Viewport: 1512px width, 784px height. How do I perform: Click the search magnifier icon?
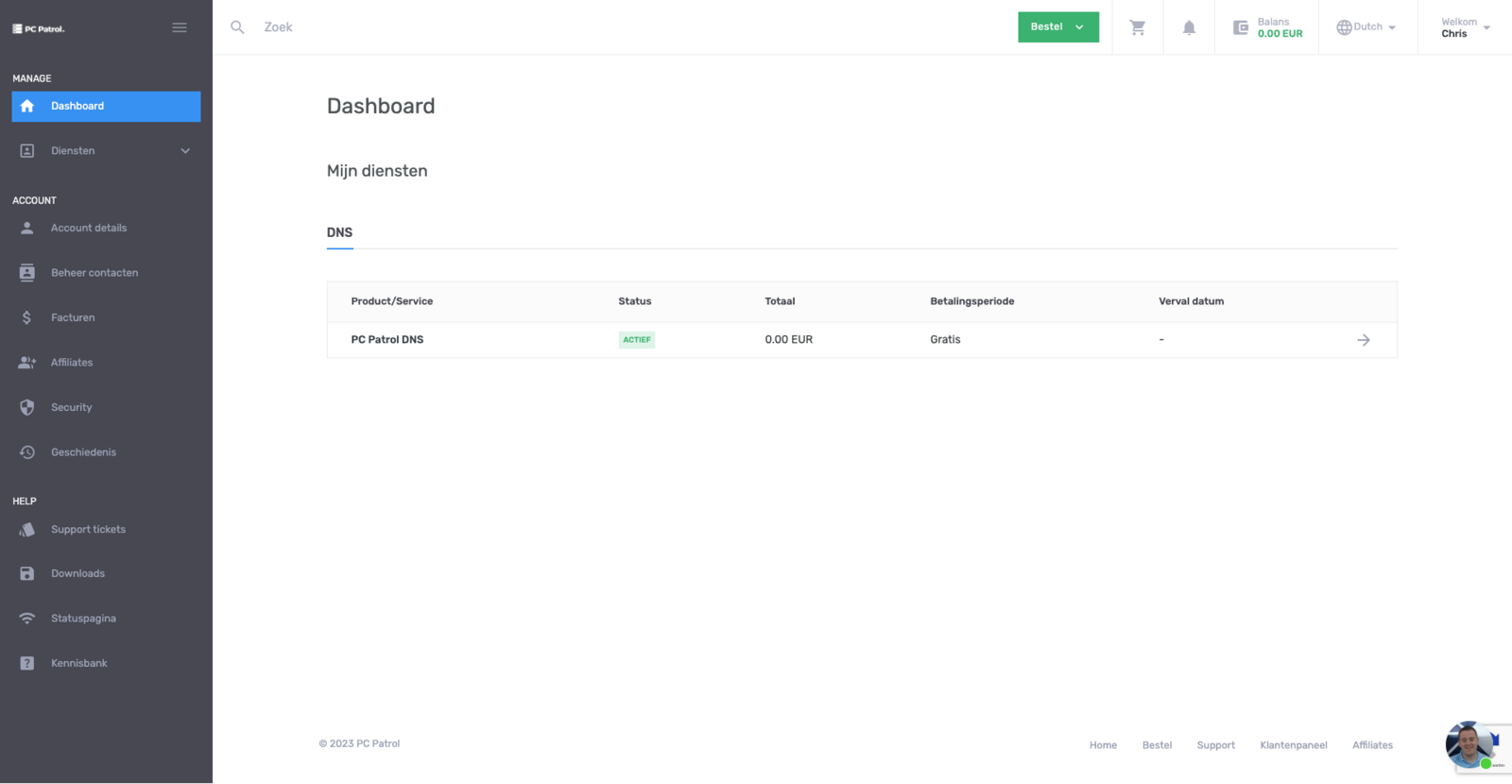pos(237,27)
